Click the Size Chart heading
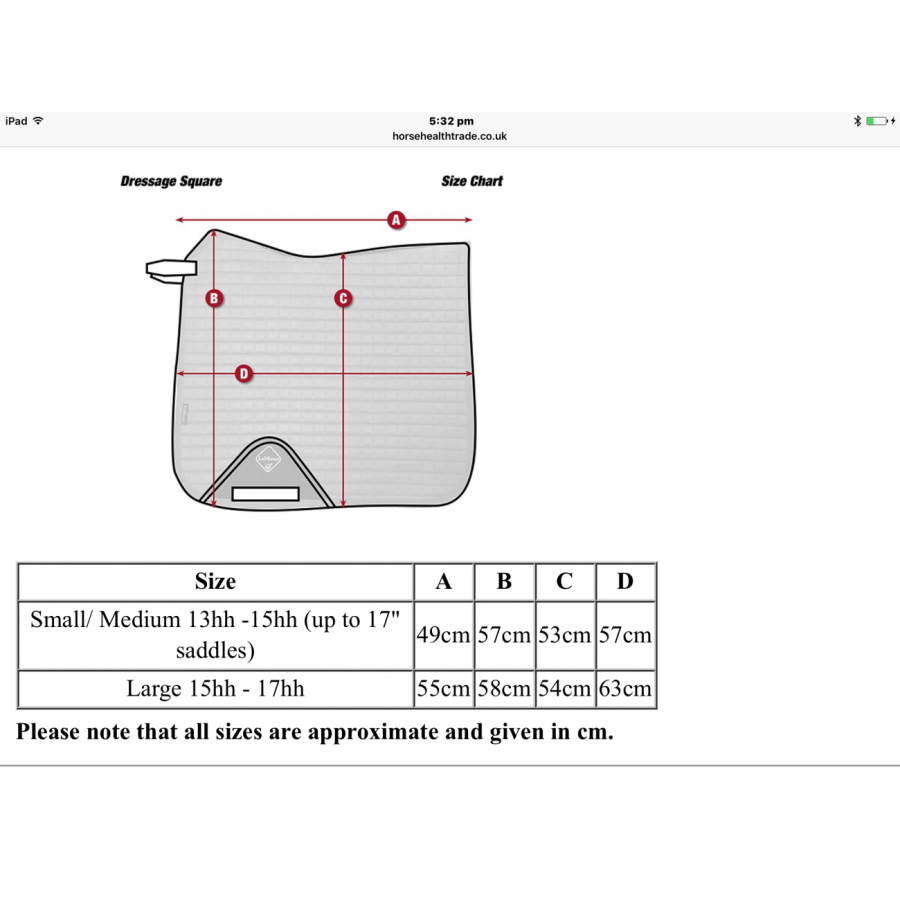 [472, 181]
